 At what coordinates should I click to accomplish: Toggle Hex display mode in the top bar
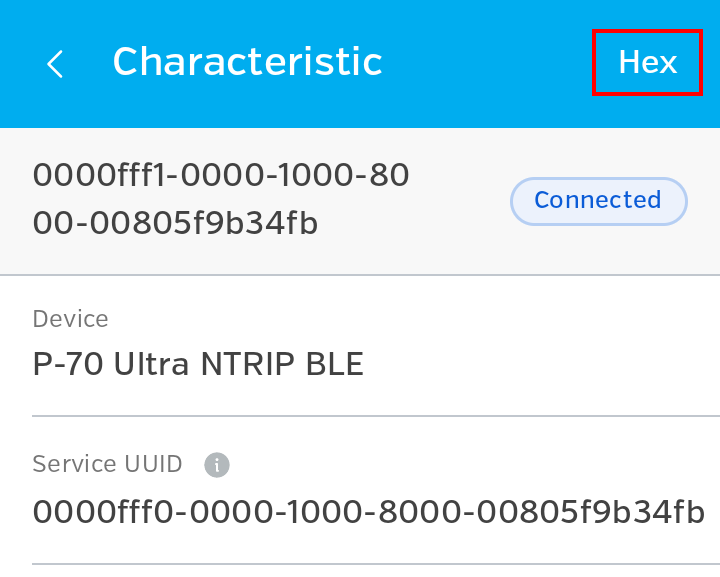click(647, 63)
